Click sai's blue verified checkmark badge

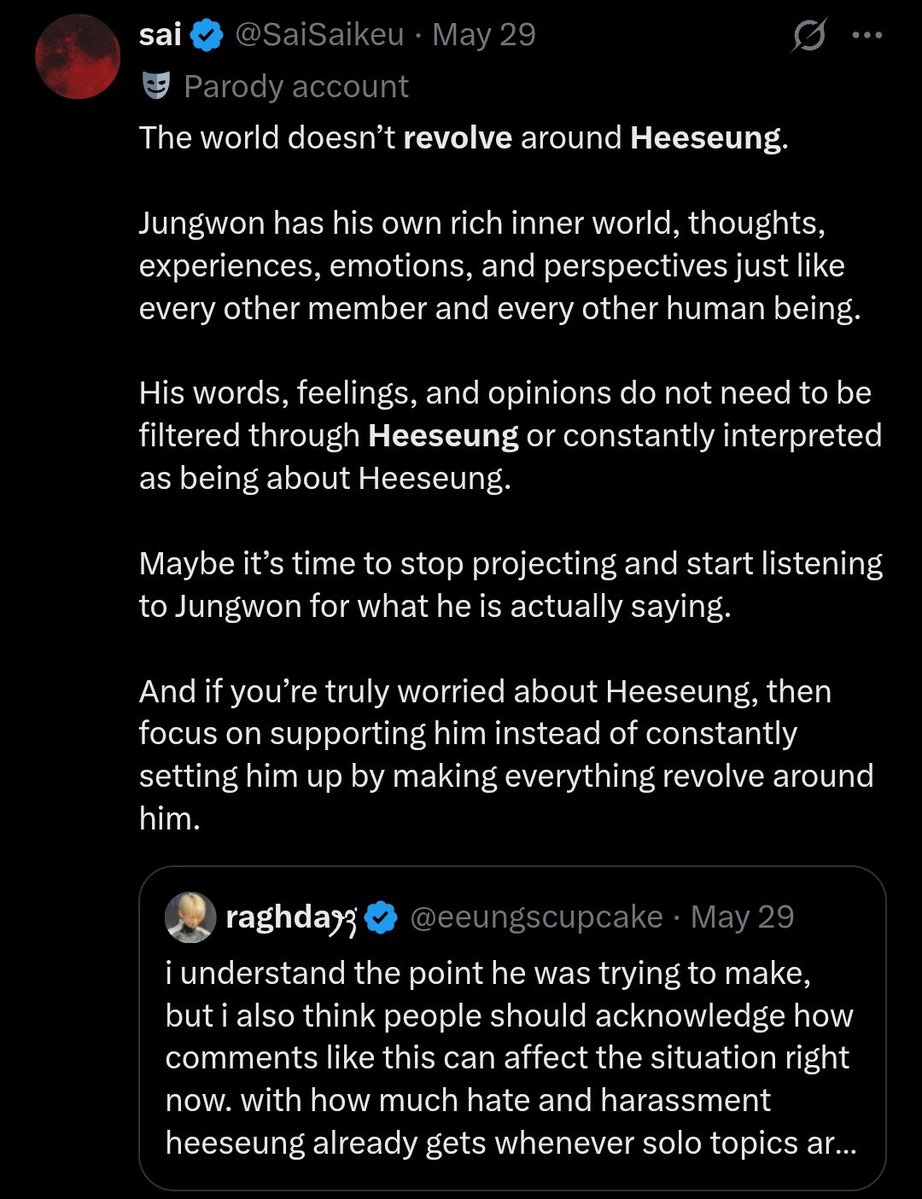point(206,36)
